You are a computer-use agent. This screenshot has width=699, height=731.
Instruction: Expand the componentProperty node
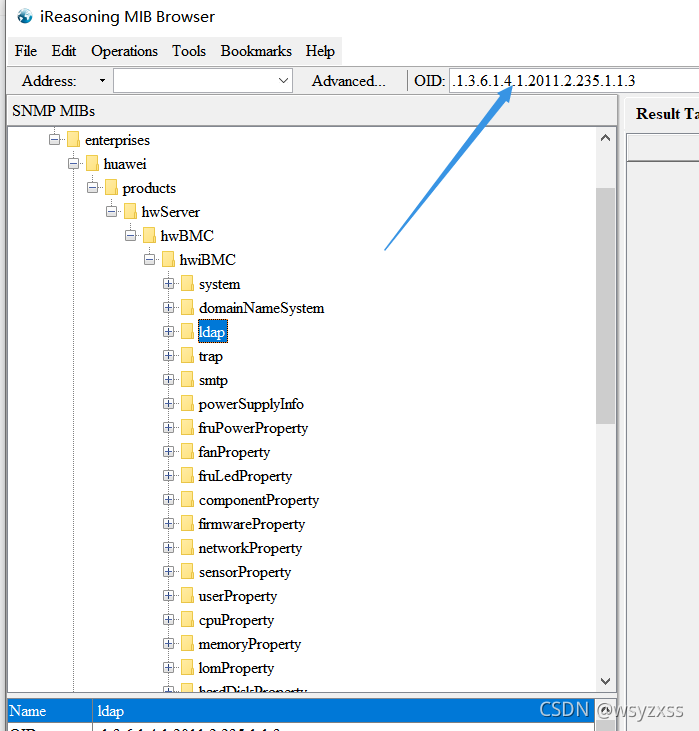click(168, 500)
